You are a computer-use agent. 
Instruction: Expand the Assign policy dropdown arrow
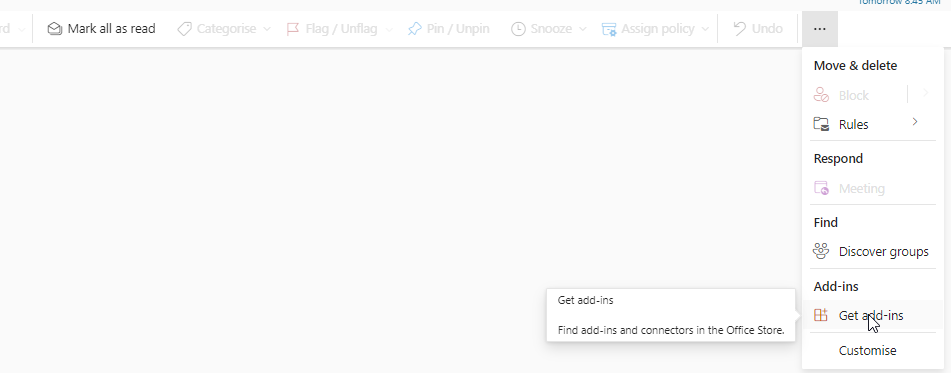click(705, 29)
